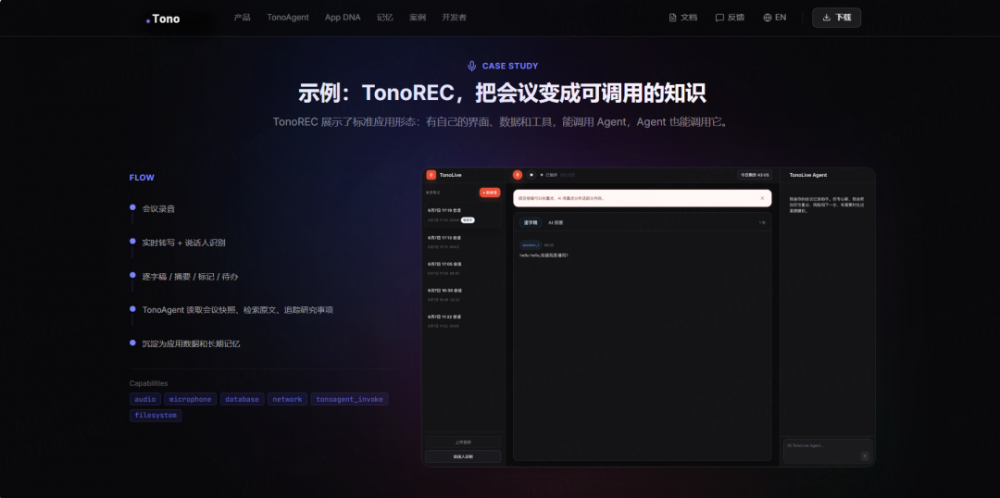Click the 会议录音 flow step
This screenshot has height=498, width=1000.
pos(158,209)
